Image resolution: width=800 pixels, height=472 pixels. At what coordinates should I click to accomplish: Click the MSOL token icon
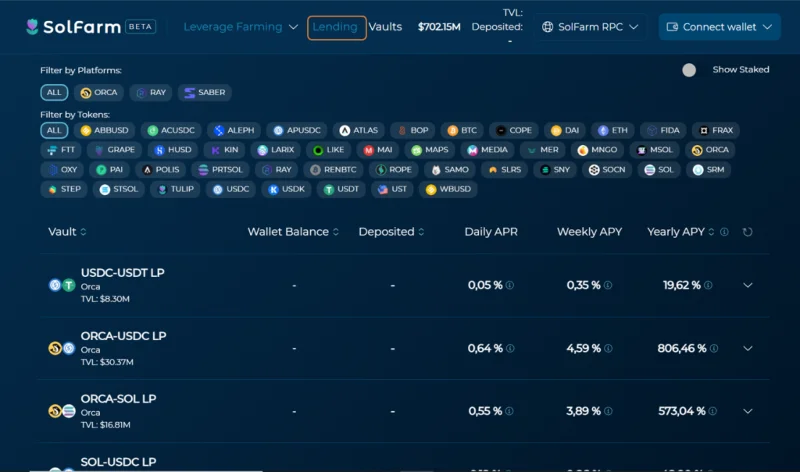641,150
